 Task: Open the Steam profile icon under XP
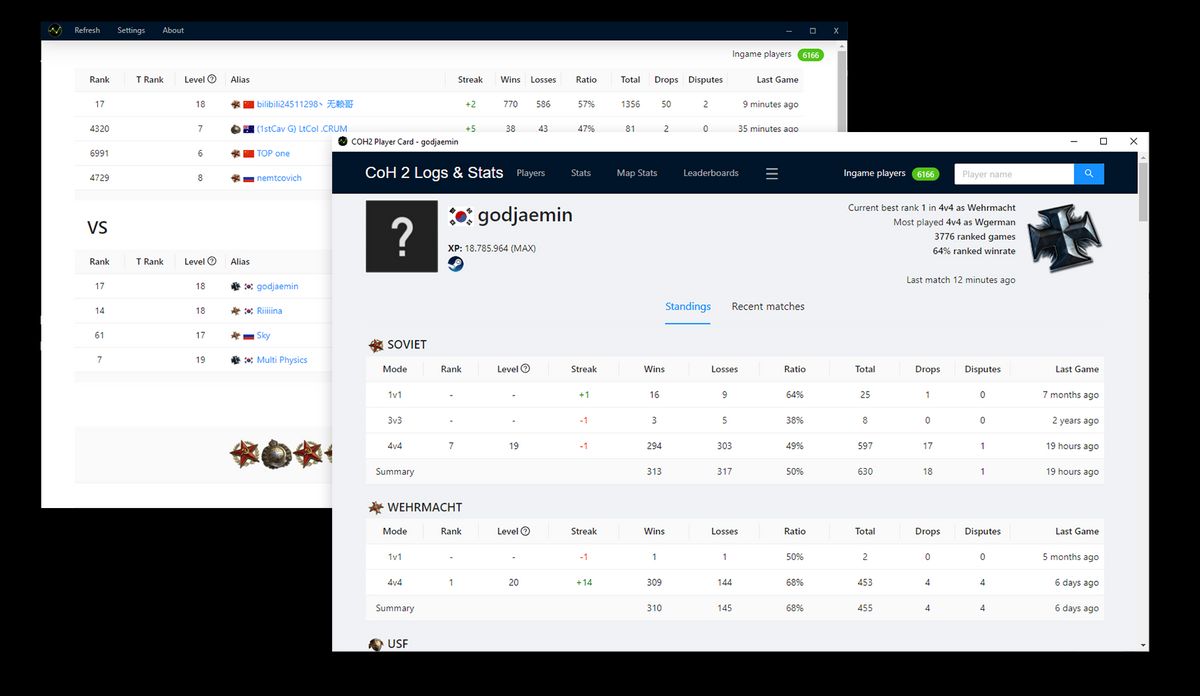(456, 264)
